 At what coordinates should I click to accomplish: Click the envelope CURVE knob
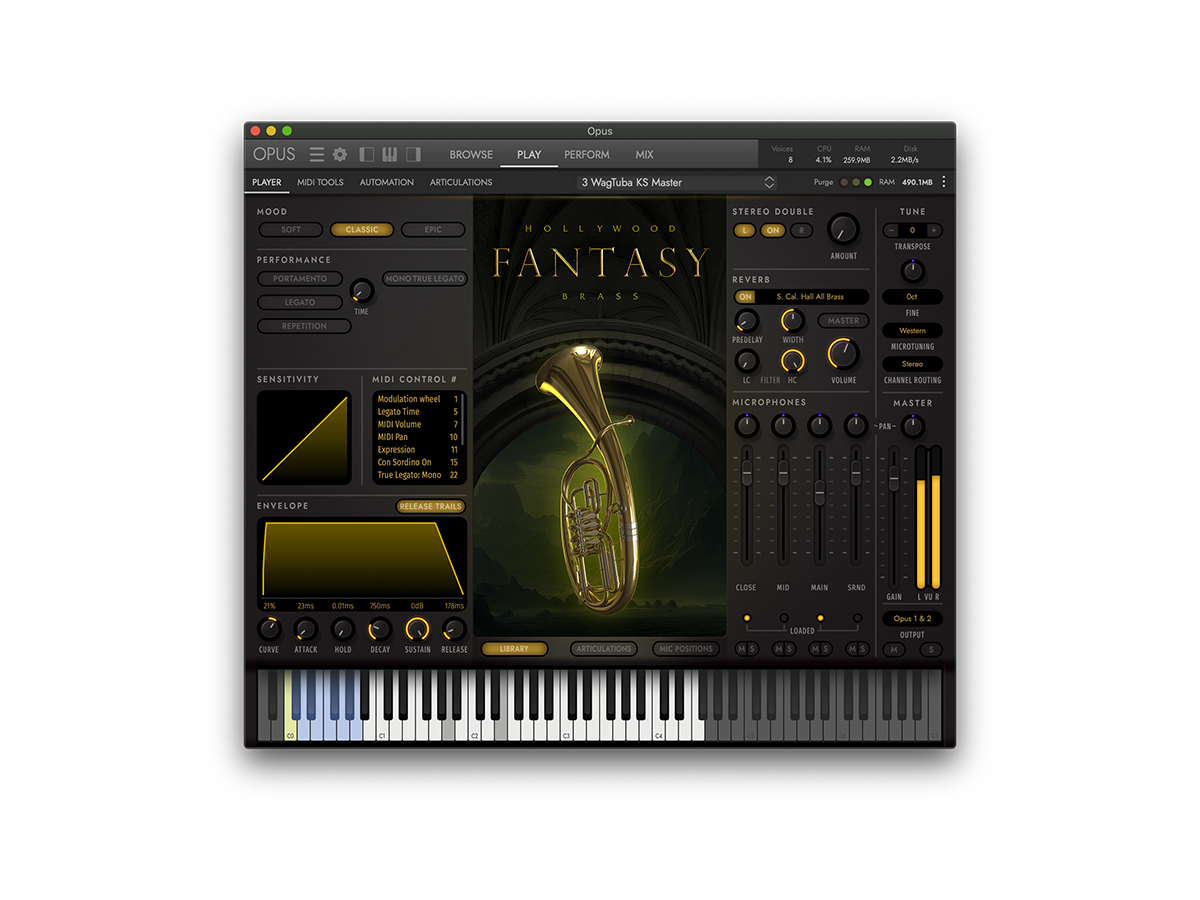point(269,629)
